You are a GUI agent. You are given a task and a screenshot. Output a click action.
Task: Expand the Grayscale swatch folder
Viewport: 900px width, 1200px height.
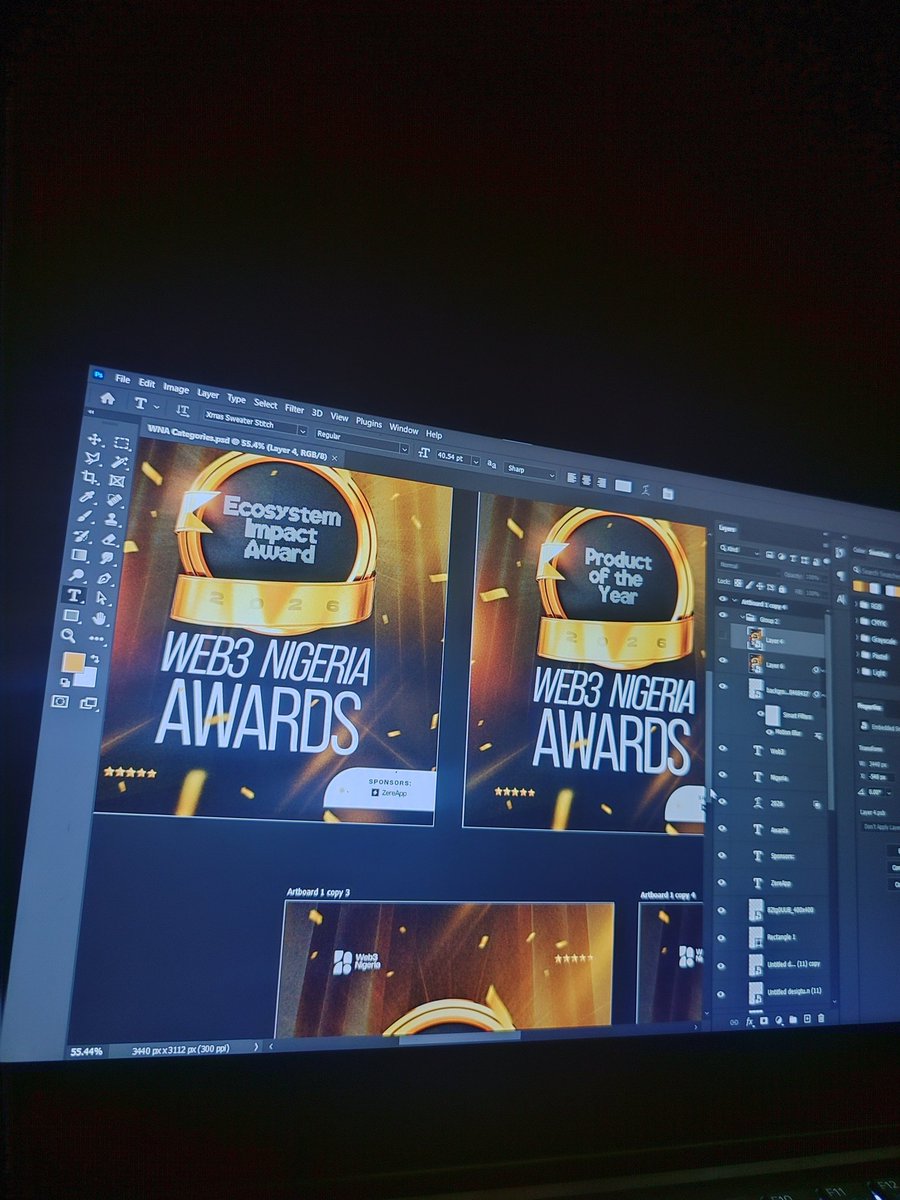pos(857,638)
